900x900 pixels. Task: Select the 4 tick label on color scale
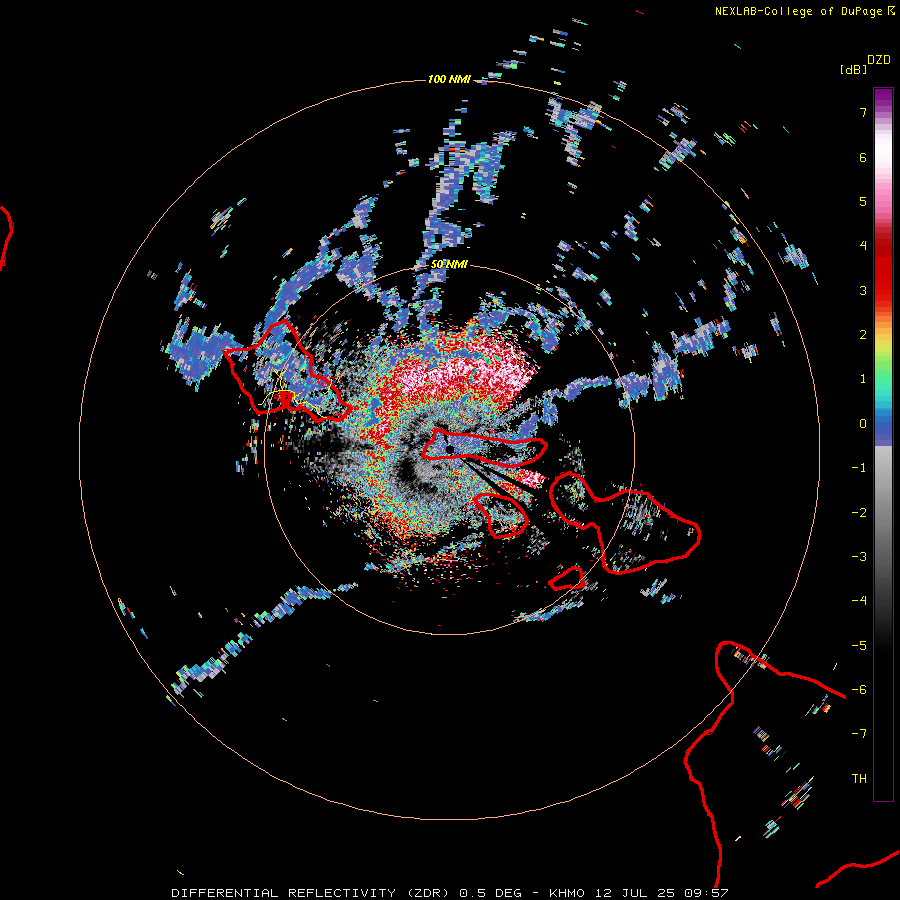[x=862, y=246]
